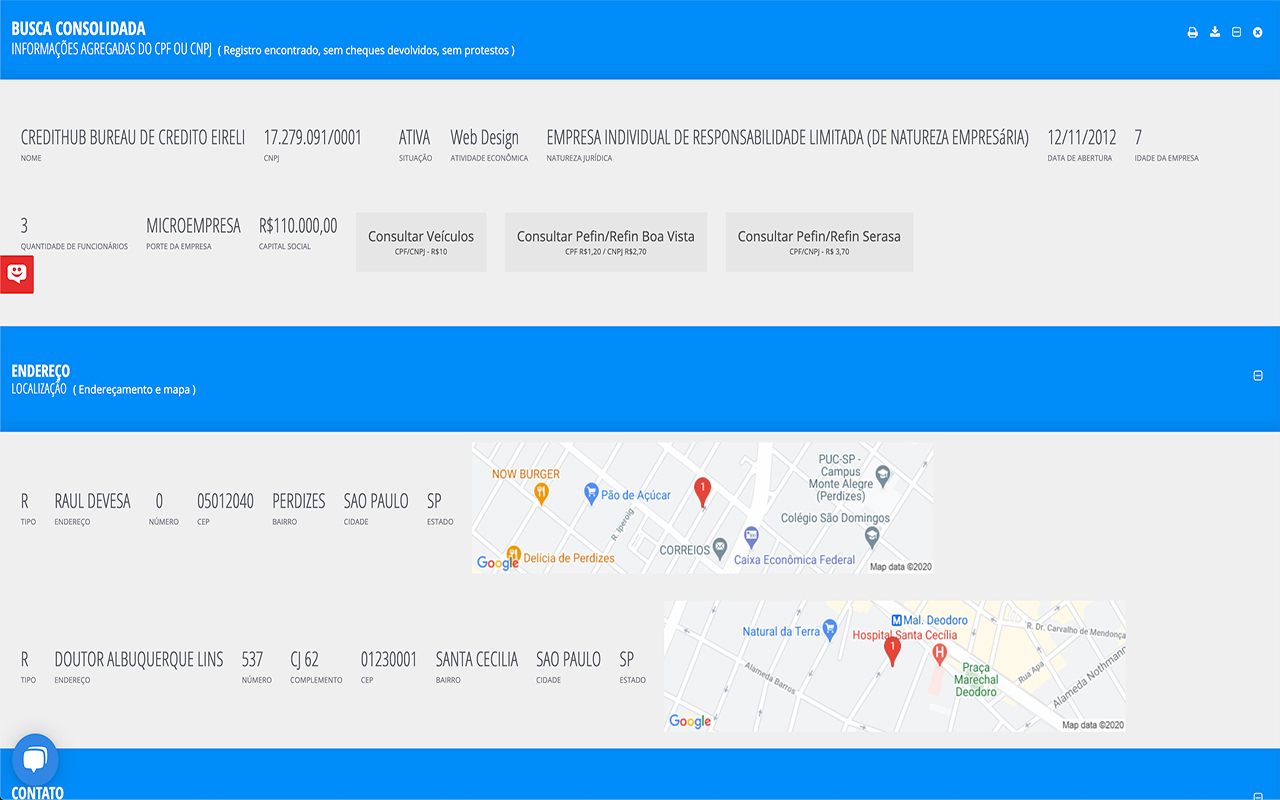1280x800 pixels.
Task: Open the red smiley feedback widget
Action: point(16,273)
